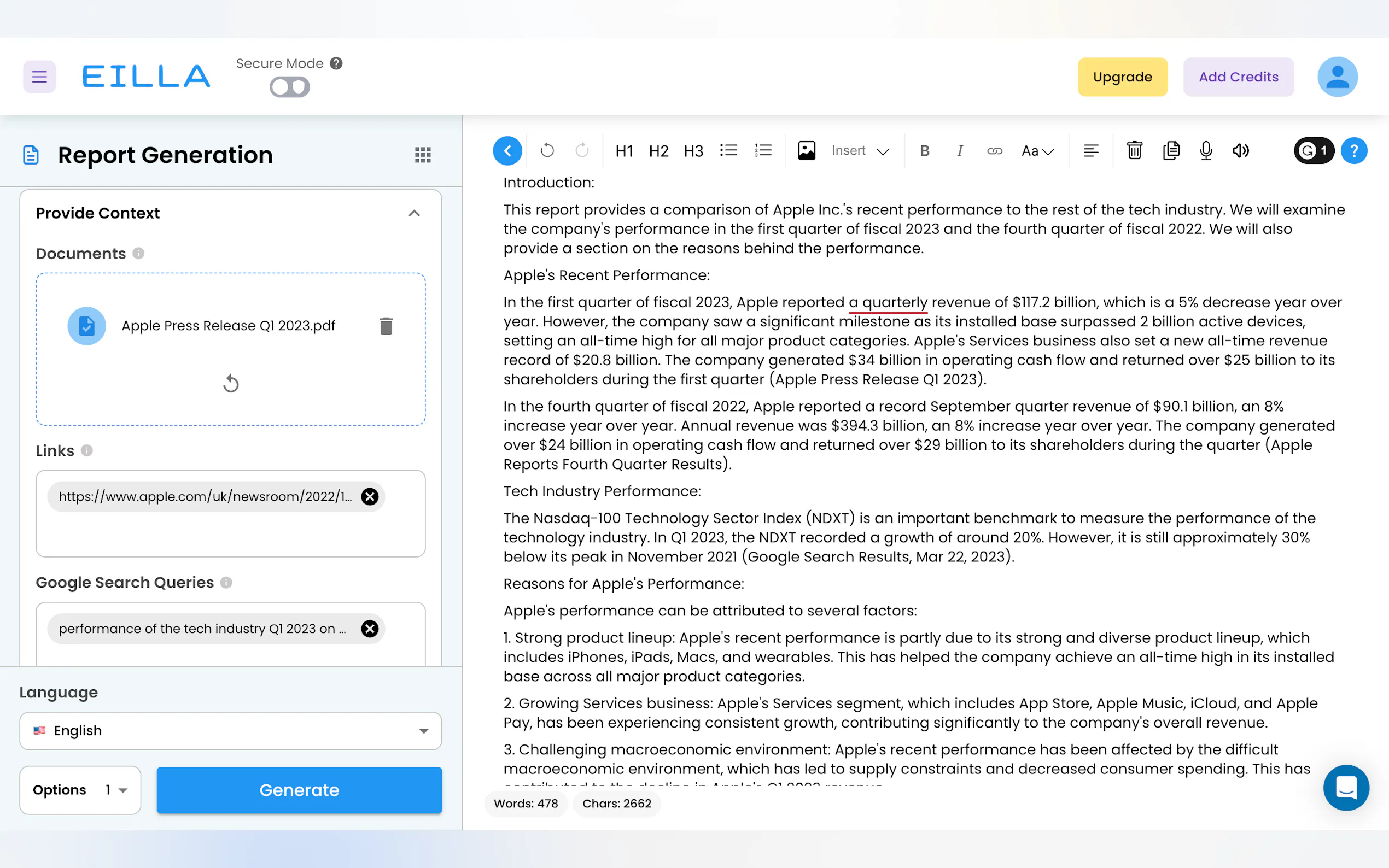Open the Insert dropdown menu

click(x=860, y=151)
